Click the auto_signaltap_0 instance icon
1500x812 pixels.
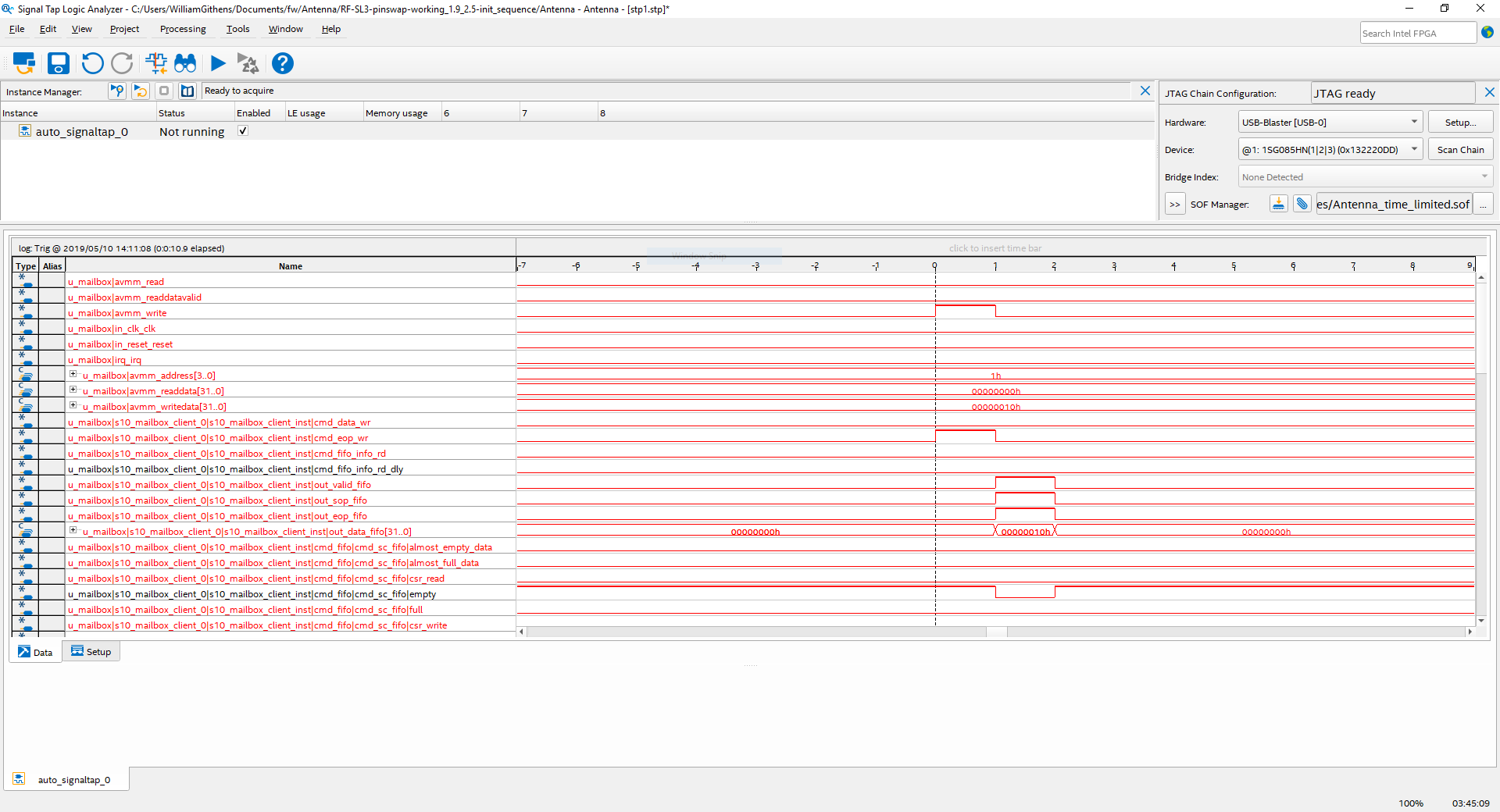pyautogui.click(x=25, y=131)
